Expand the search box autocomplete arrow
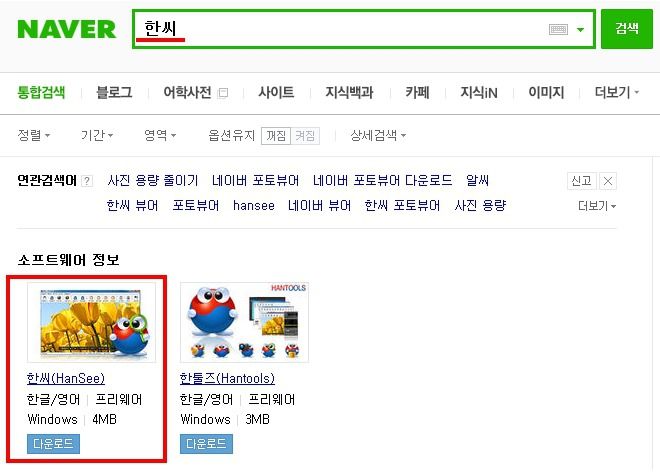The image size is (660, 474). click(x=580, y=29)
